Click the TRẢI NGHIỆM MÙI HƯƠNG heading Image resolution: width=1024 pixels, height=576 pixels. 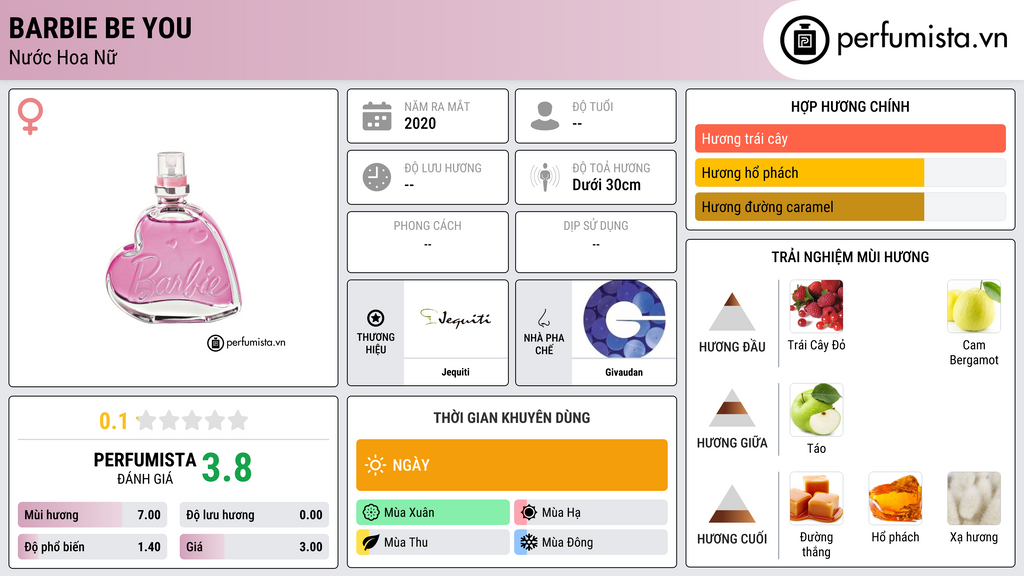850,257
